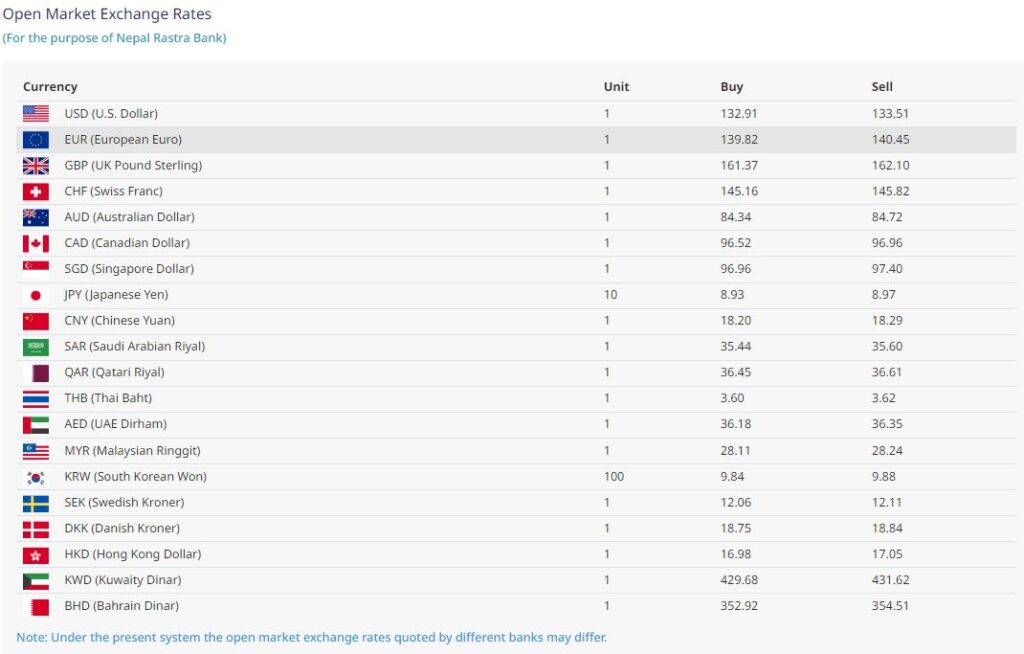
Task: Click the Open Market Exchange Rates heading
Action: point(107,15)
